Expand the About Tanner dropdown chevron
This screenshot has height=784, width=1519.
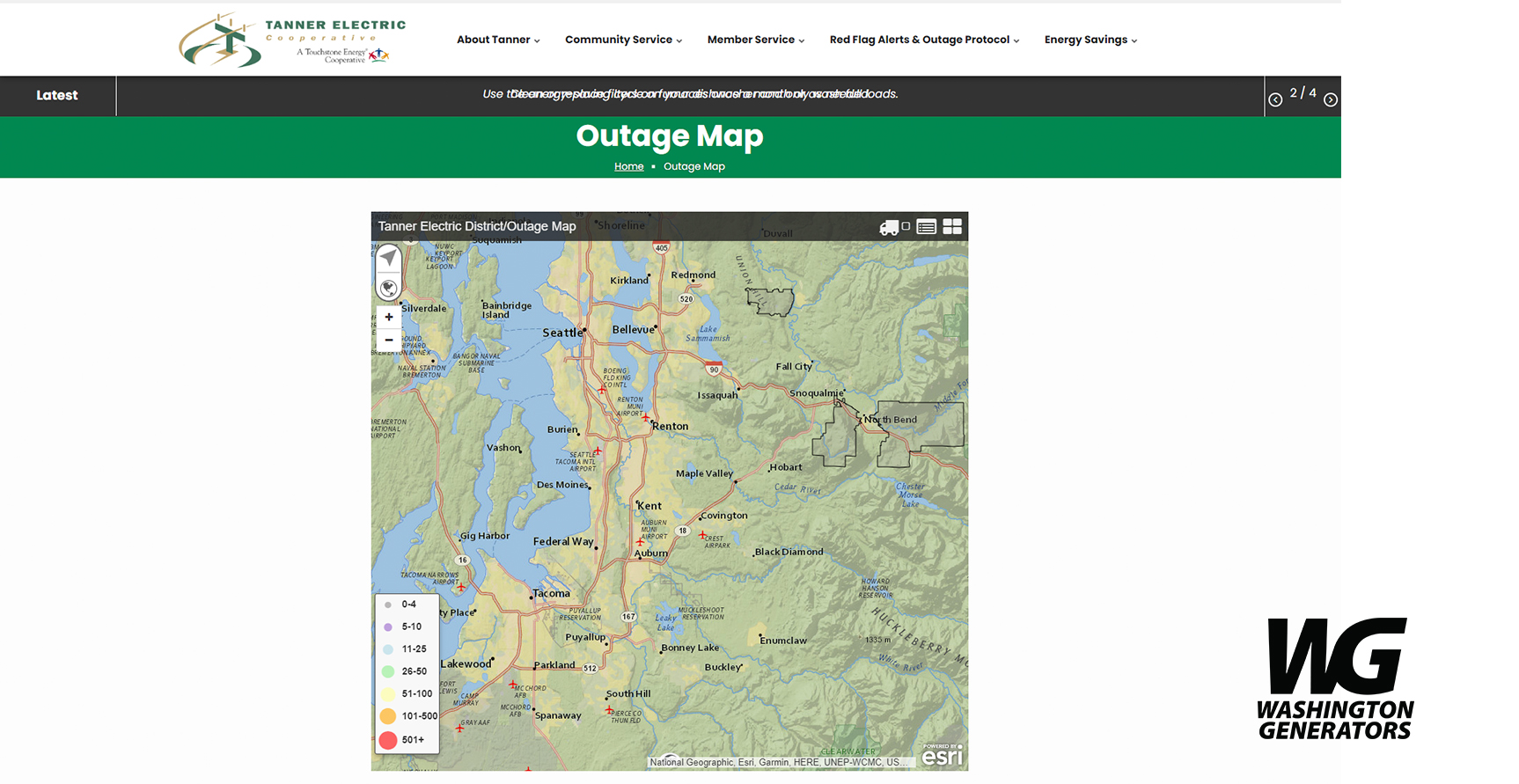coord(537,40)
